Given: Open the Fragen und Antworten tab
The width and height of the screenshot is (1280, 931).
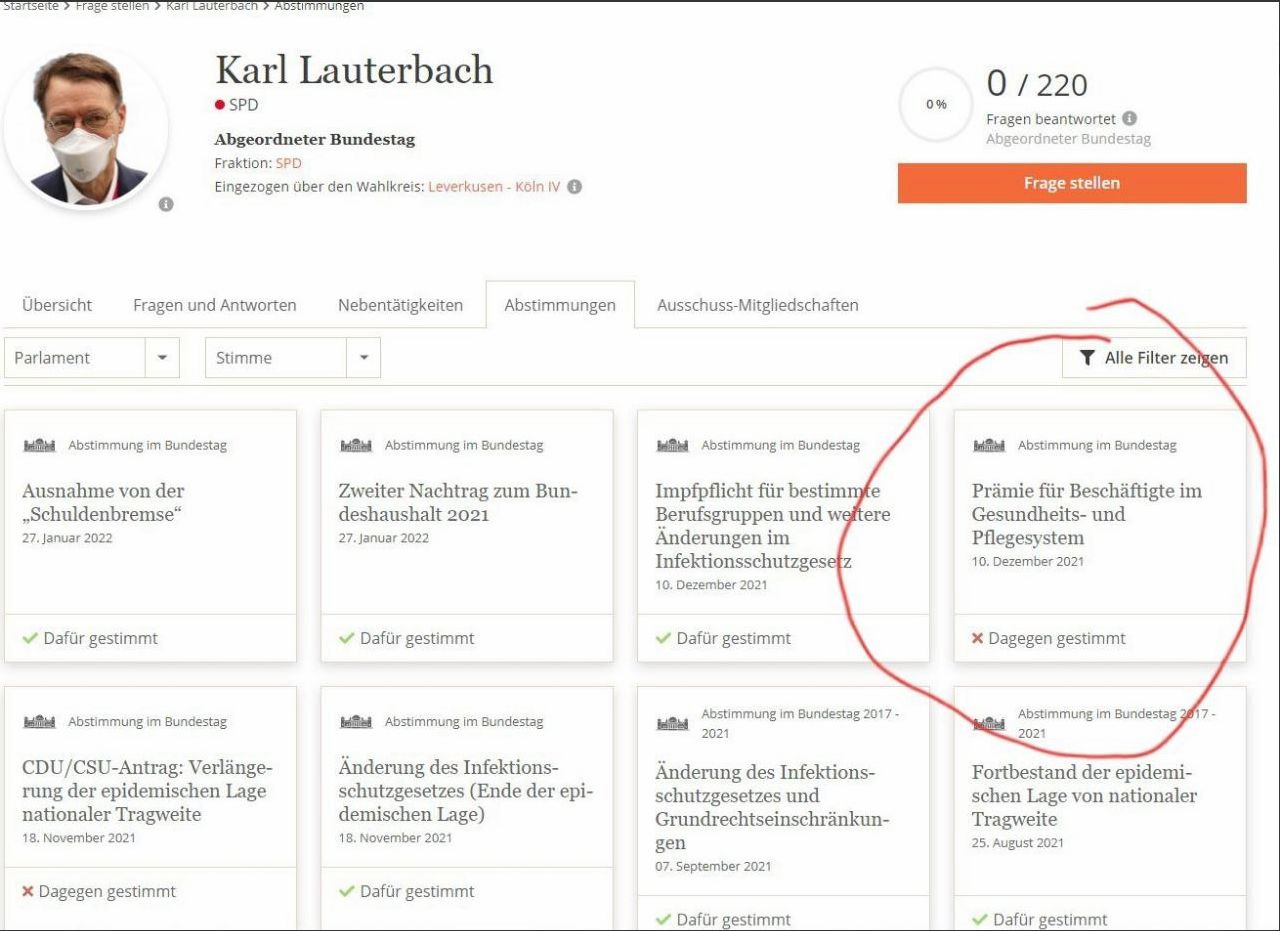Looking at the screenshot, I should [x=215, y=305].
